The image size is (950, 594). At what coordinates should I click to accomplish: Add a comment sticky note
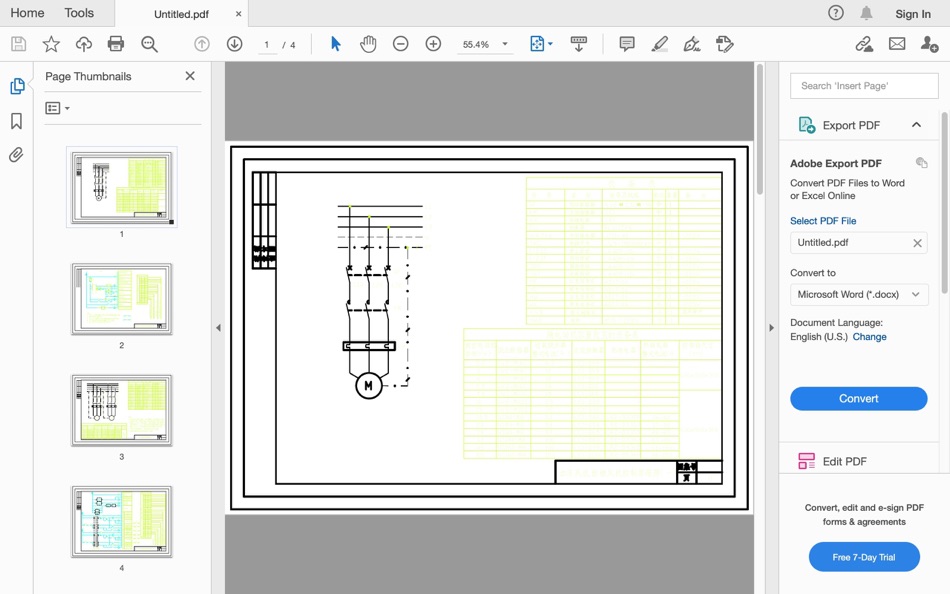point(627,44)
